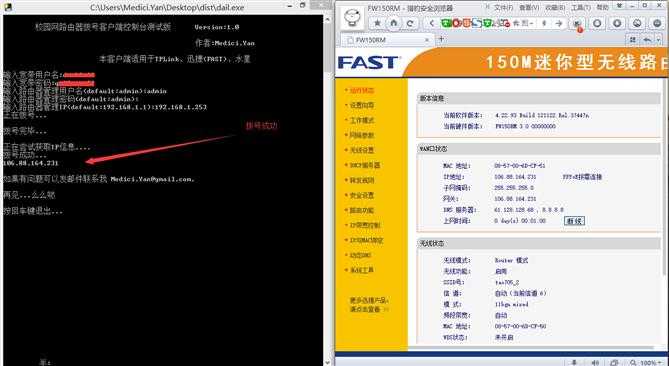Screen dimensions: 669x366
Task: Open DHCP服务器 in the router sidebar
Action: pos(364,165)
